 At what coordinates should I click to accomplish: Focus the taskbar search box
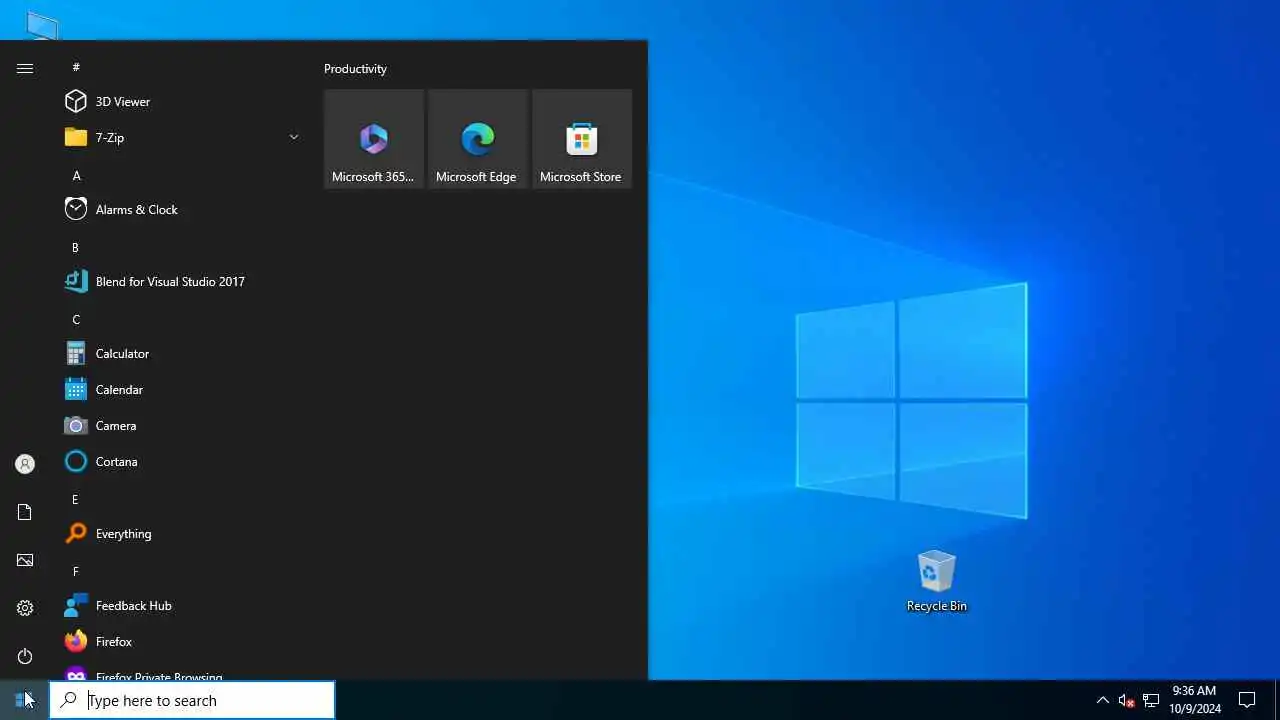click(192, 700)
